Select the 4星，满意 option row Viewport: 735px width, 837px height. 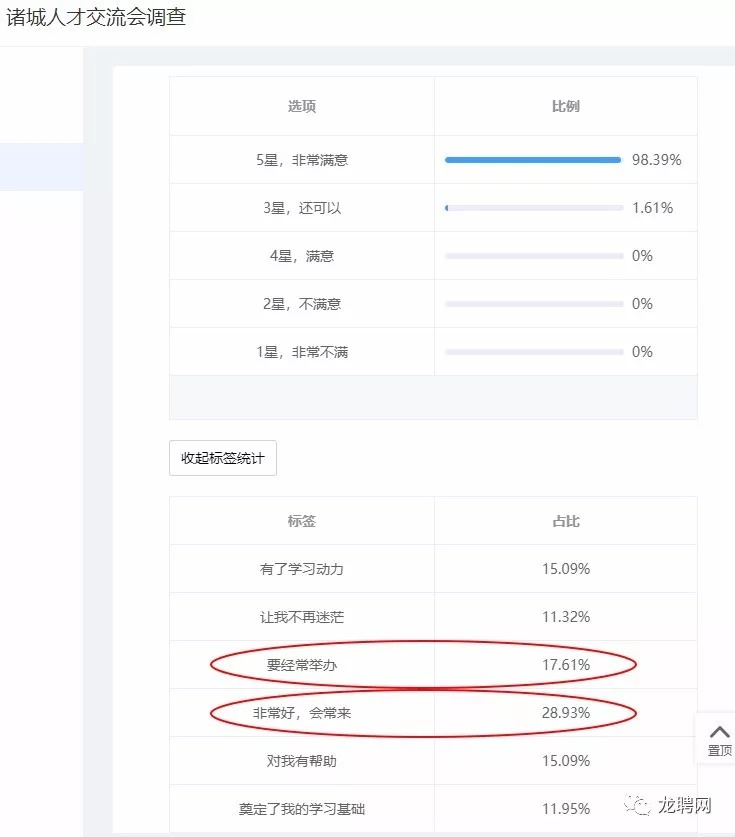pyautogui.click(x=433, y=256)
